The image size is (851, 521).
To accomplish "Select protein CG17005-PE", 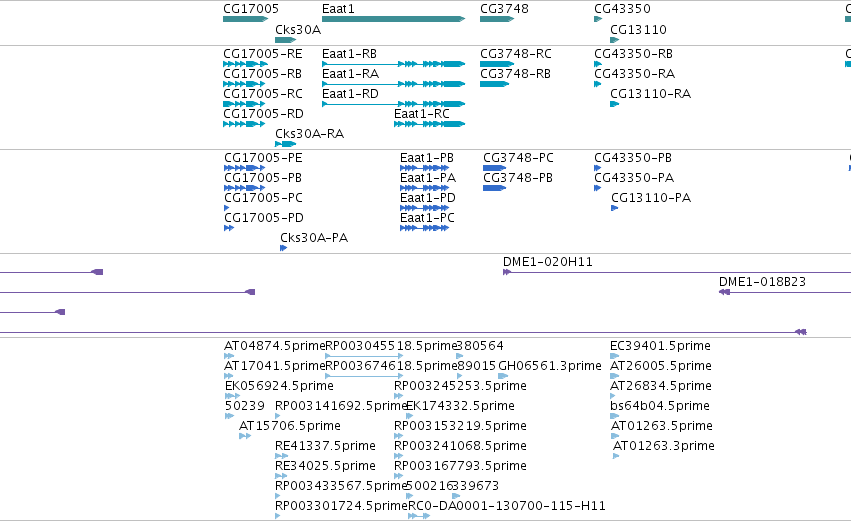I will 244,168.
